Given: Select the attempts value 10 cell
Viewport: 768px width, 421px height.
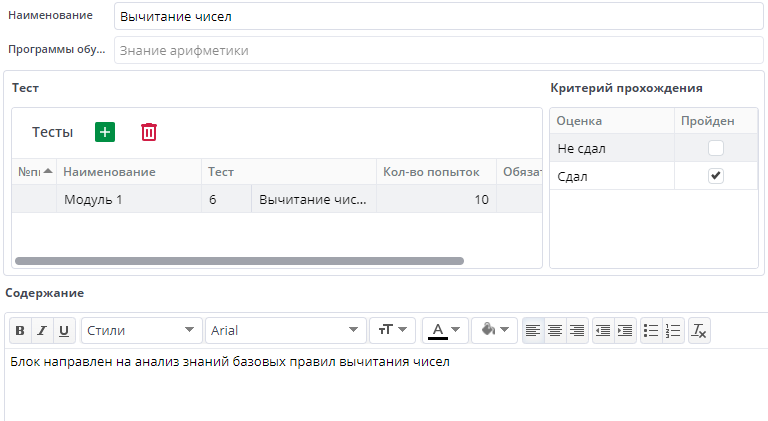Looking at the screenshot, I should pyautogui.click(x=436, y=199).
